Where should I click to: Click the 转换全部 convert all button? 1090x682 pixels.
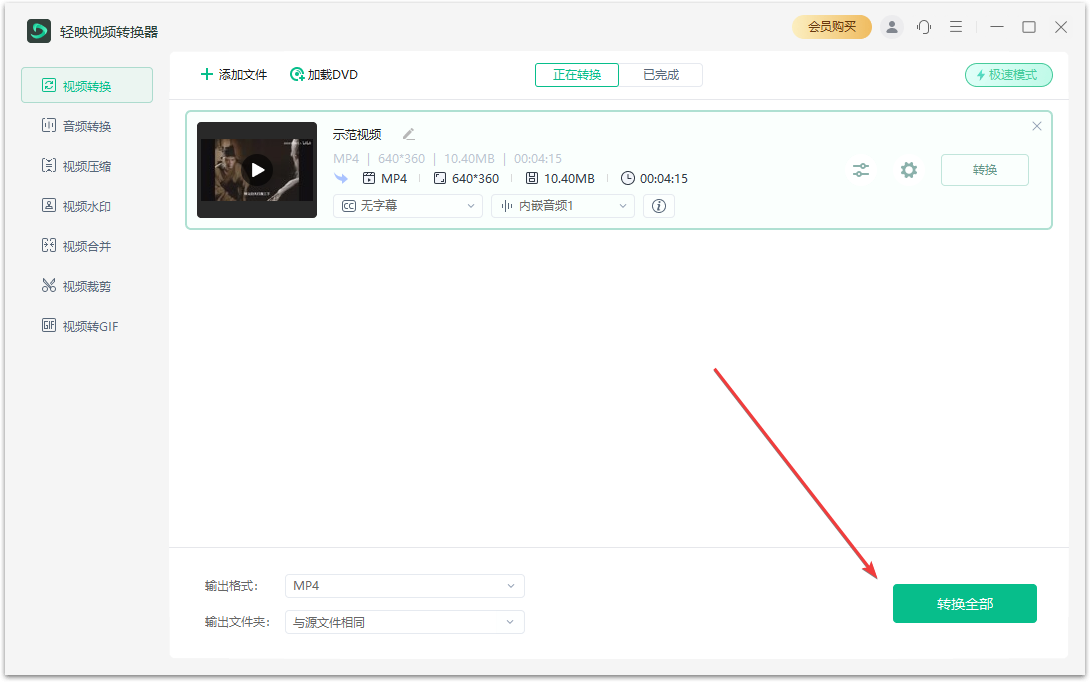[964, 603]
